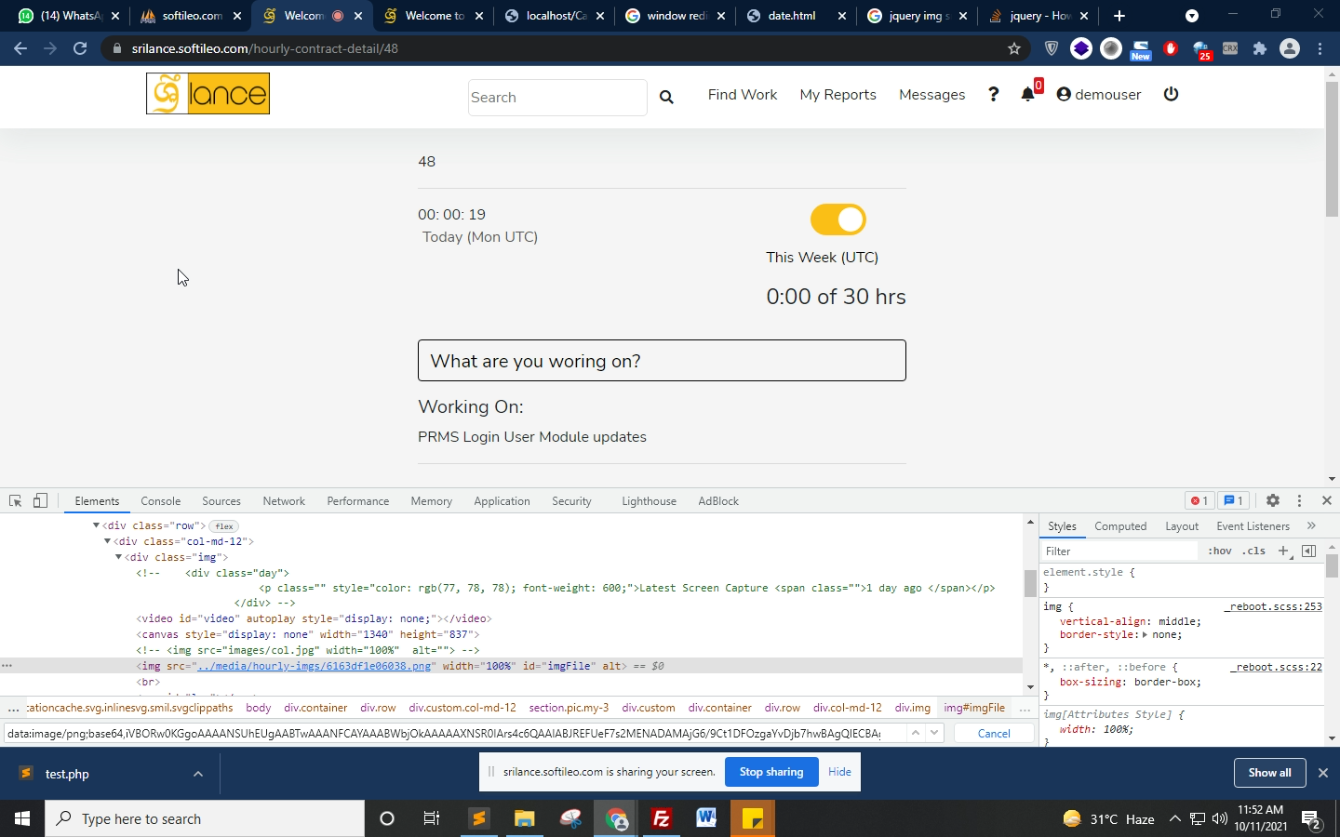Image resolution: width=1340 pixels, height=837 pixels.
Task: Toggle the .cls class editor
Action: 1253,551
